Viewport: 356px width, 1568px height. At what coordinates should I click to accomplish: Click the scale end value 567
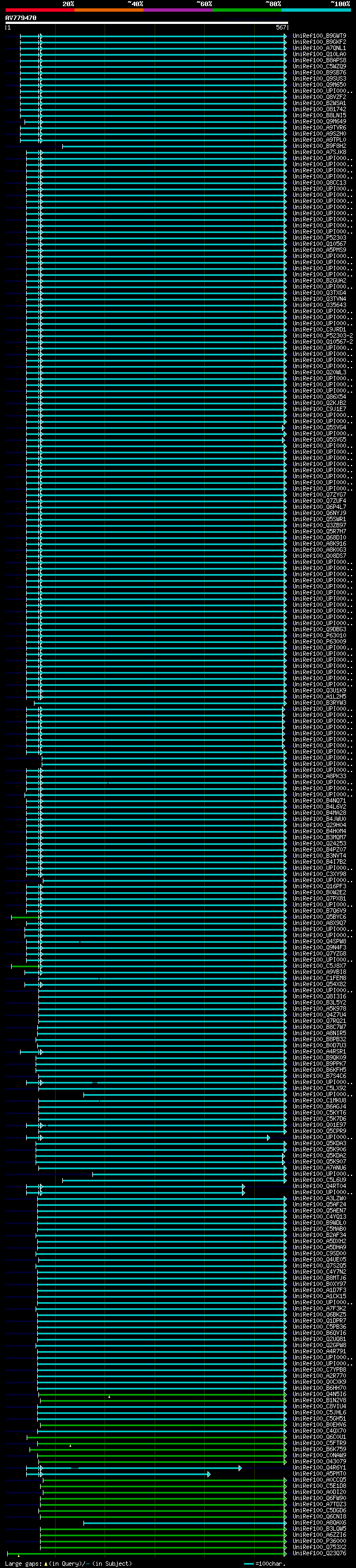[280, 27]
